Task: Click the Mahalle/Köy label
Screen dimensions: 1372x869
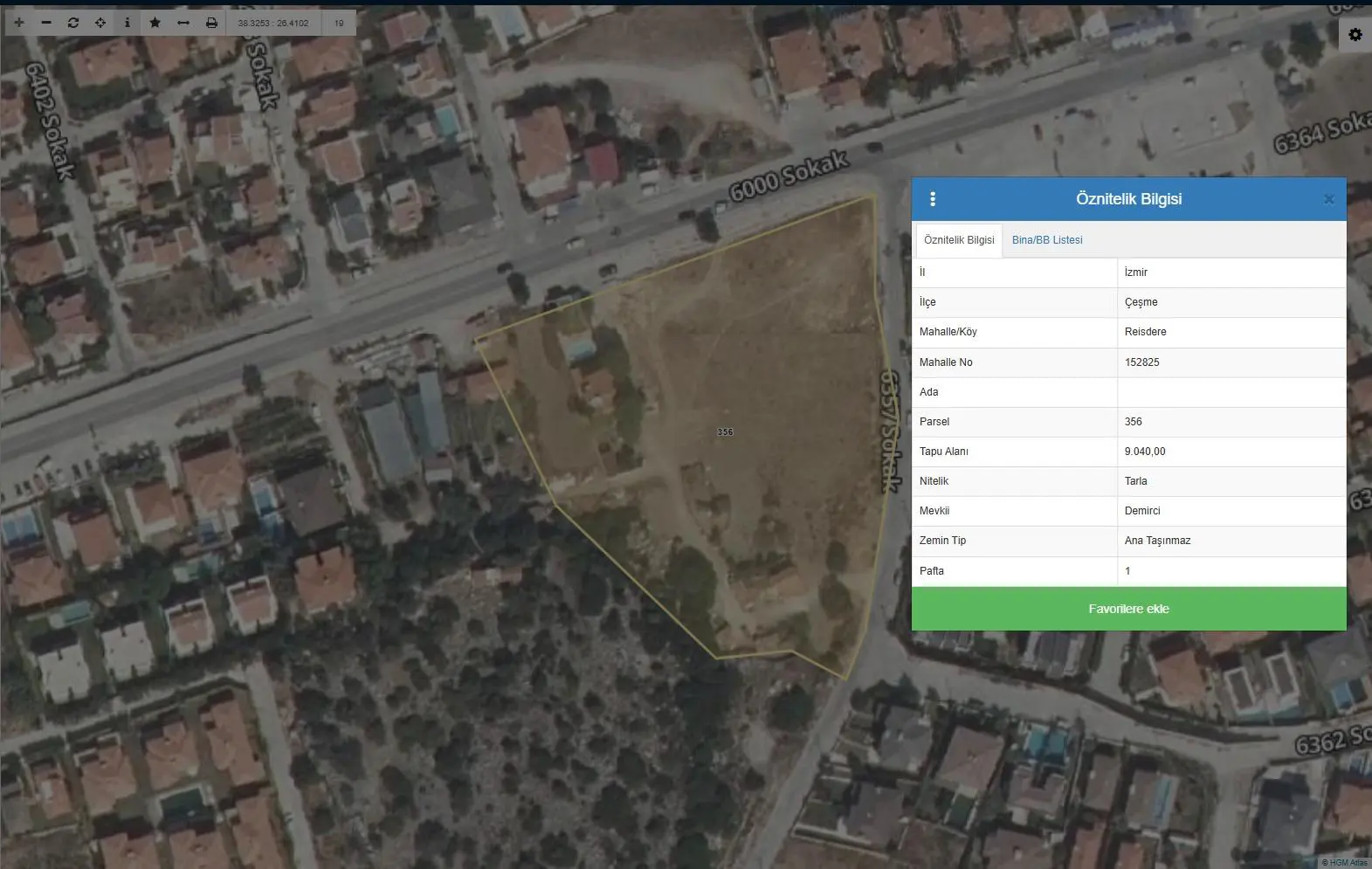Action: pos(948,332)
